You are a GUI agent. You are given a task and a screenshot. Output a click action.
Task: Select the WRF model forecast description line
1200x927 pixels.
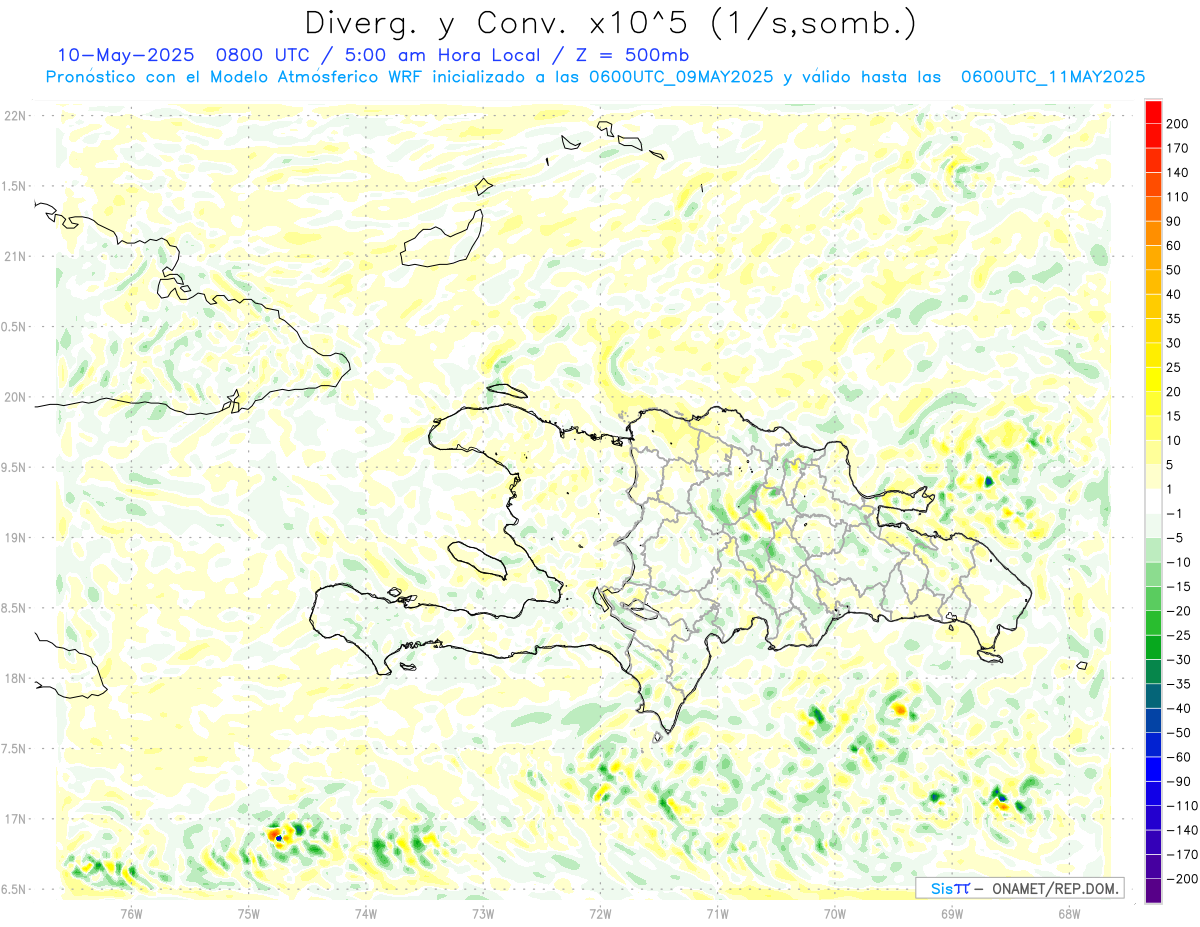[x=595, y=77]
